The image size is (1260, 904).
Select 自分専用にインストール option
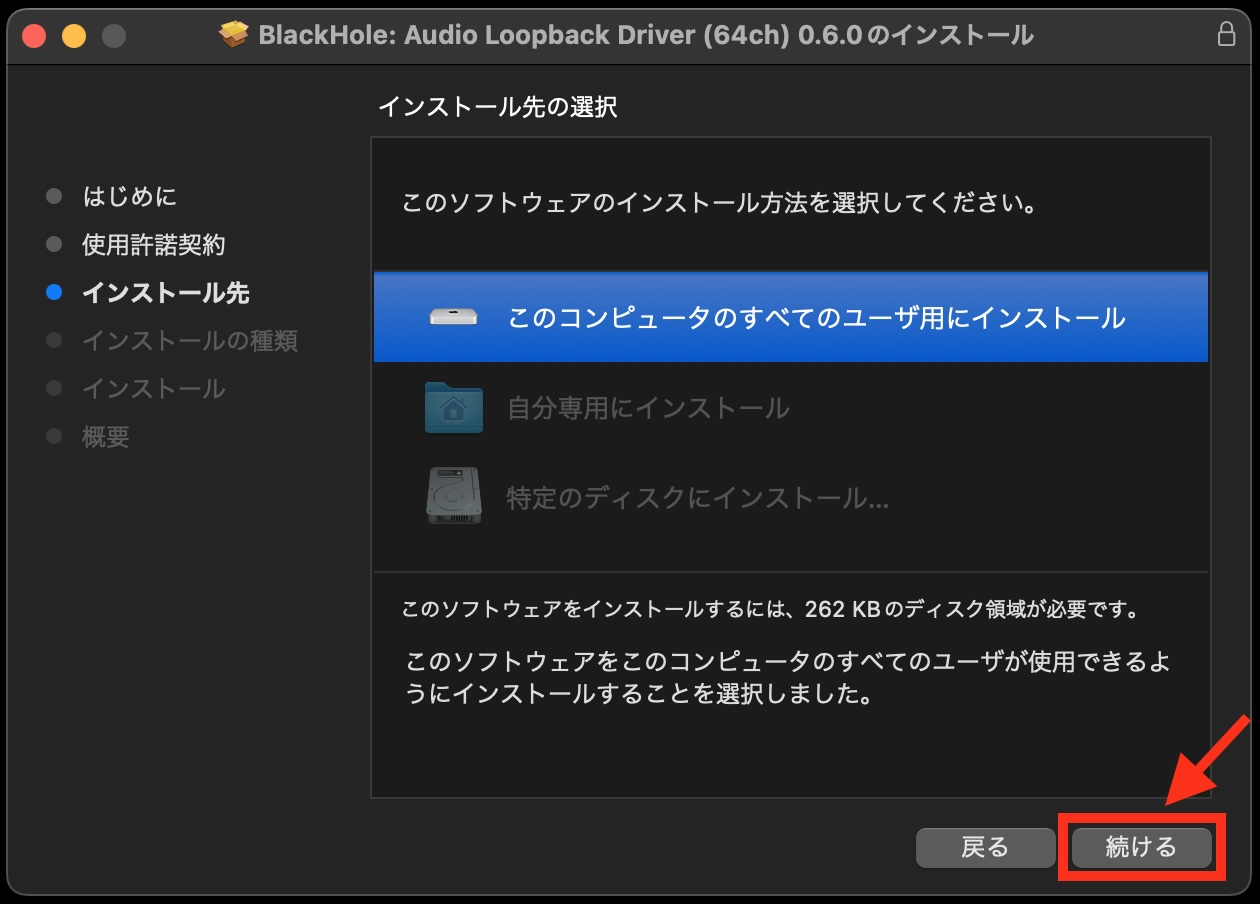tap(790, 408)
